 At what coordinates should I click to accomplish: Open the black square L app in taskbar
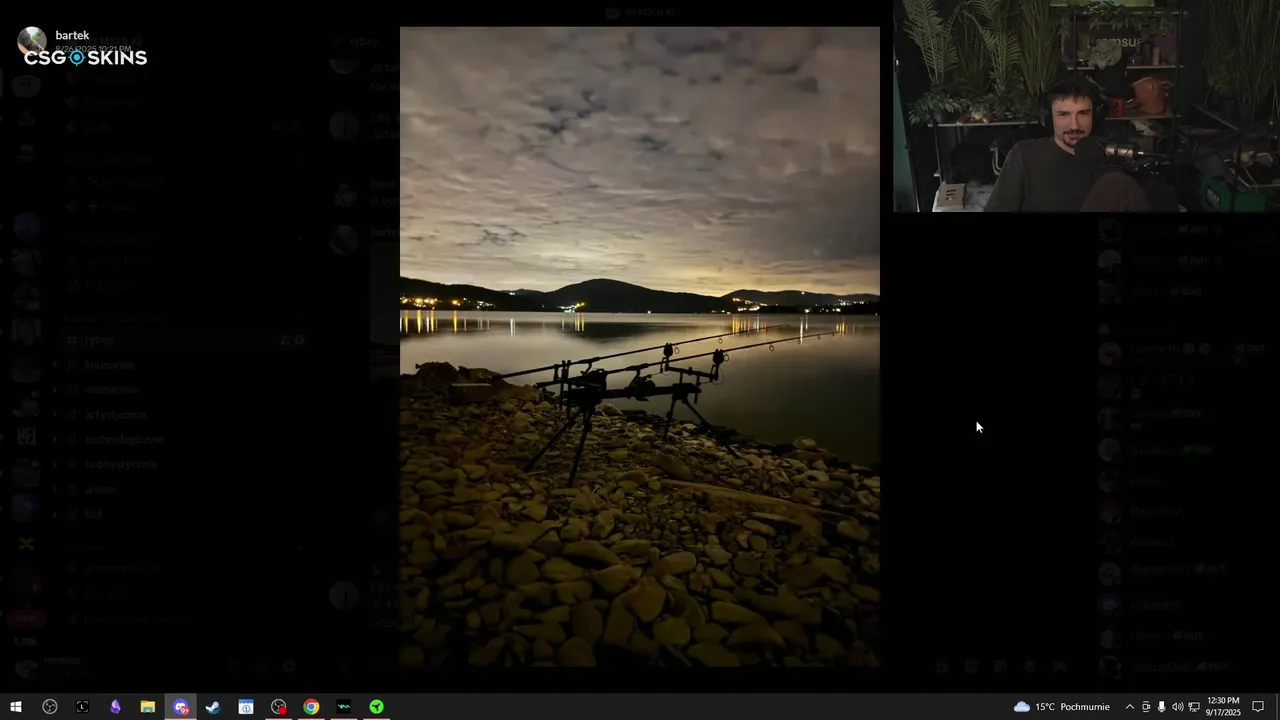click(82, 707)
